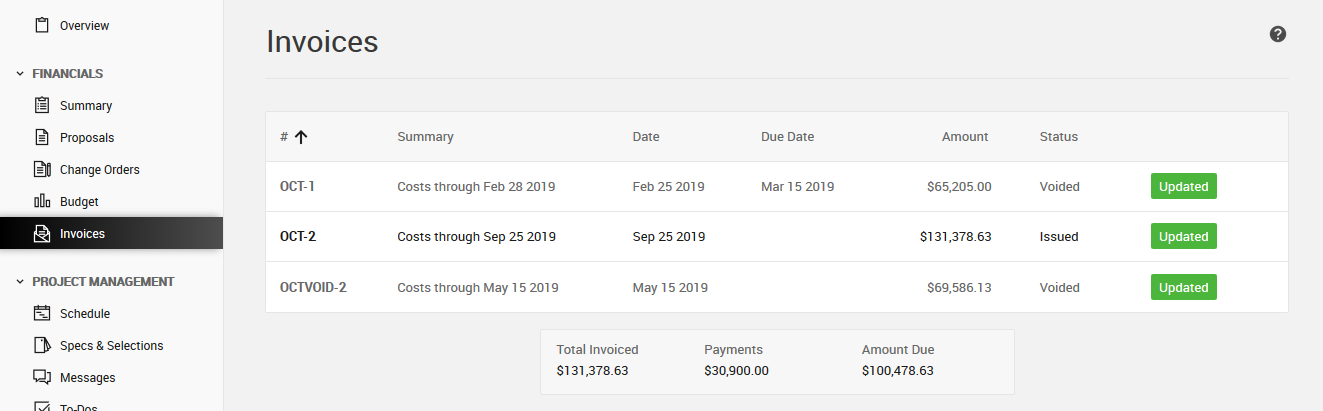Click the 'Mar 15 2019' due date
The height and width of the screenshot is (411, 1323).
click(798, 186)
